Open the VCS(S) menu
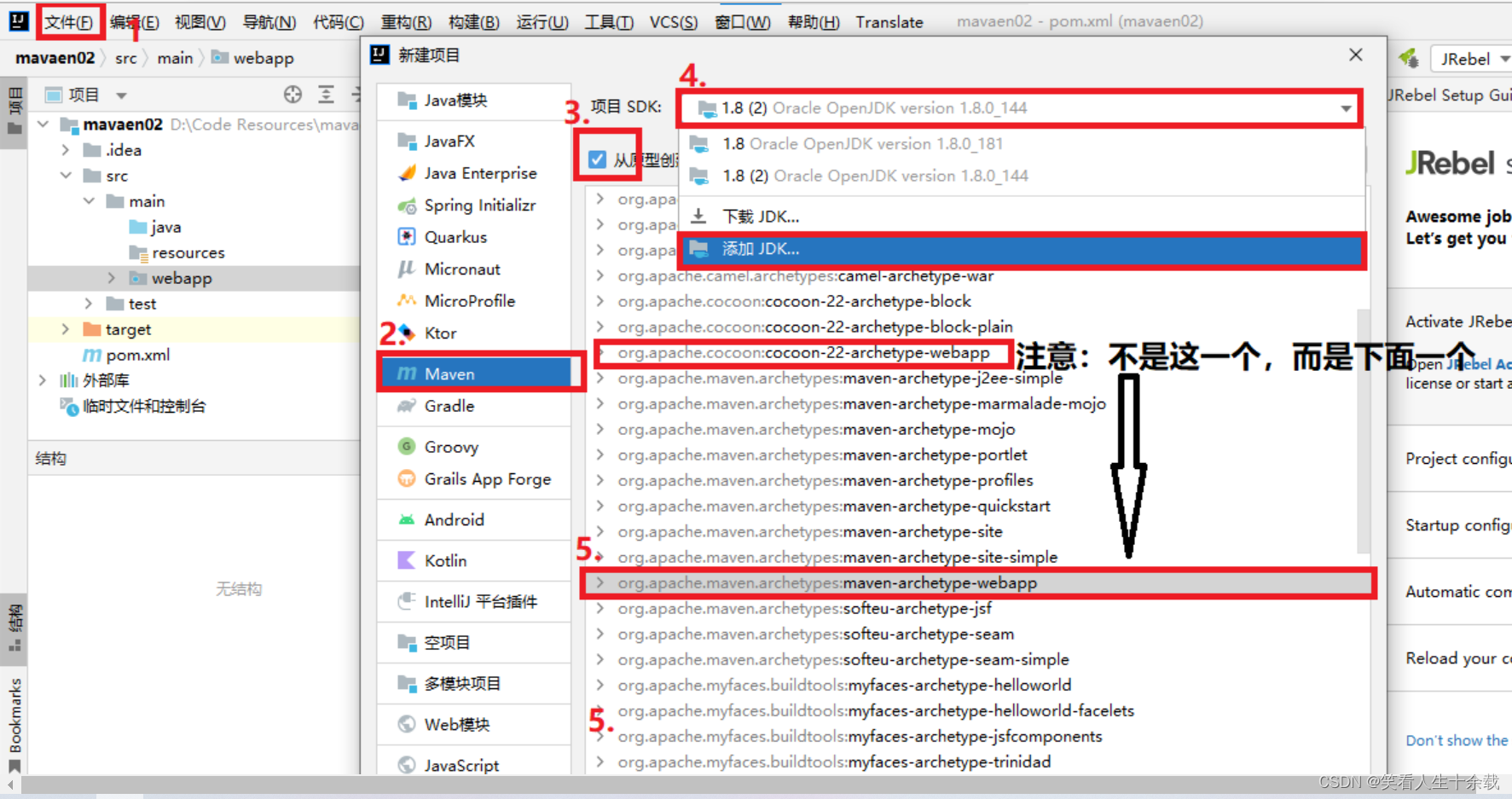This screenshot has width=1512, height=799. pos(674,22)
